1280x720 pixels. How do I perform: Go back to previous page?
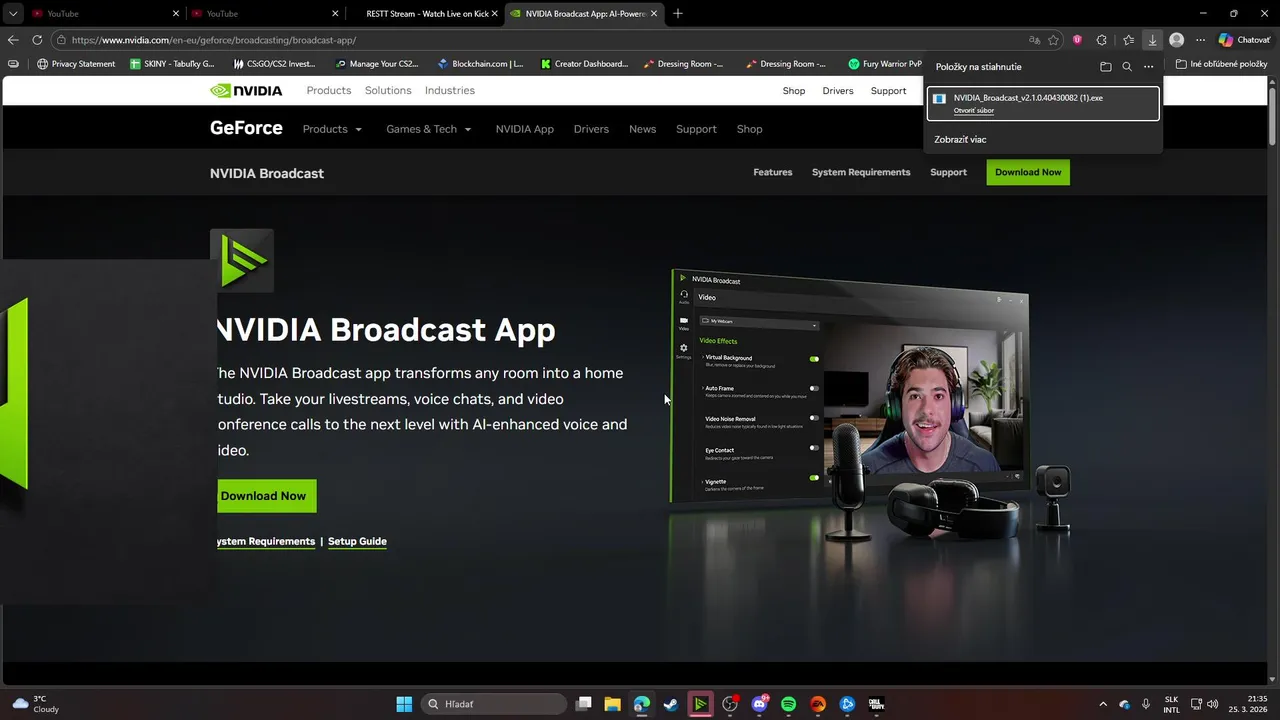pyautogui.click(x=13, y=40)
